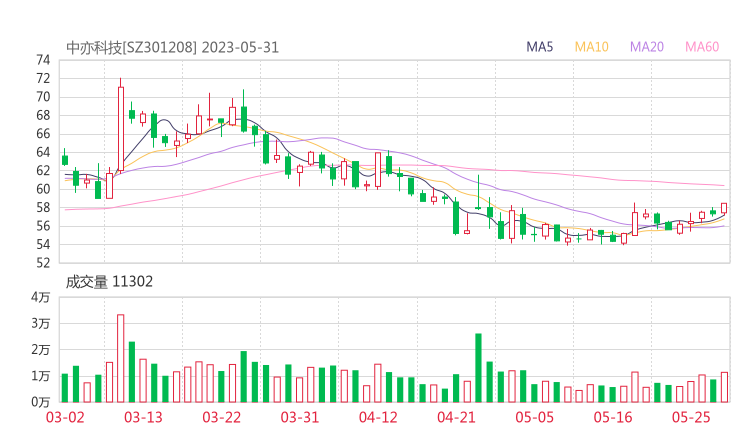Click the 2万 volume axis label
The image size is (740, 440).
tap(41, 350)
